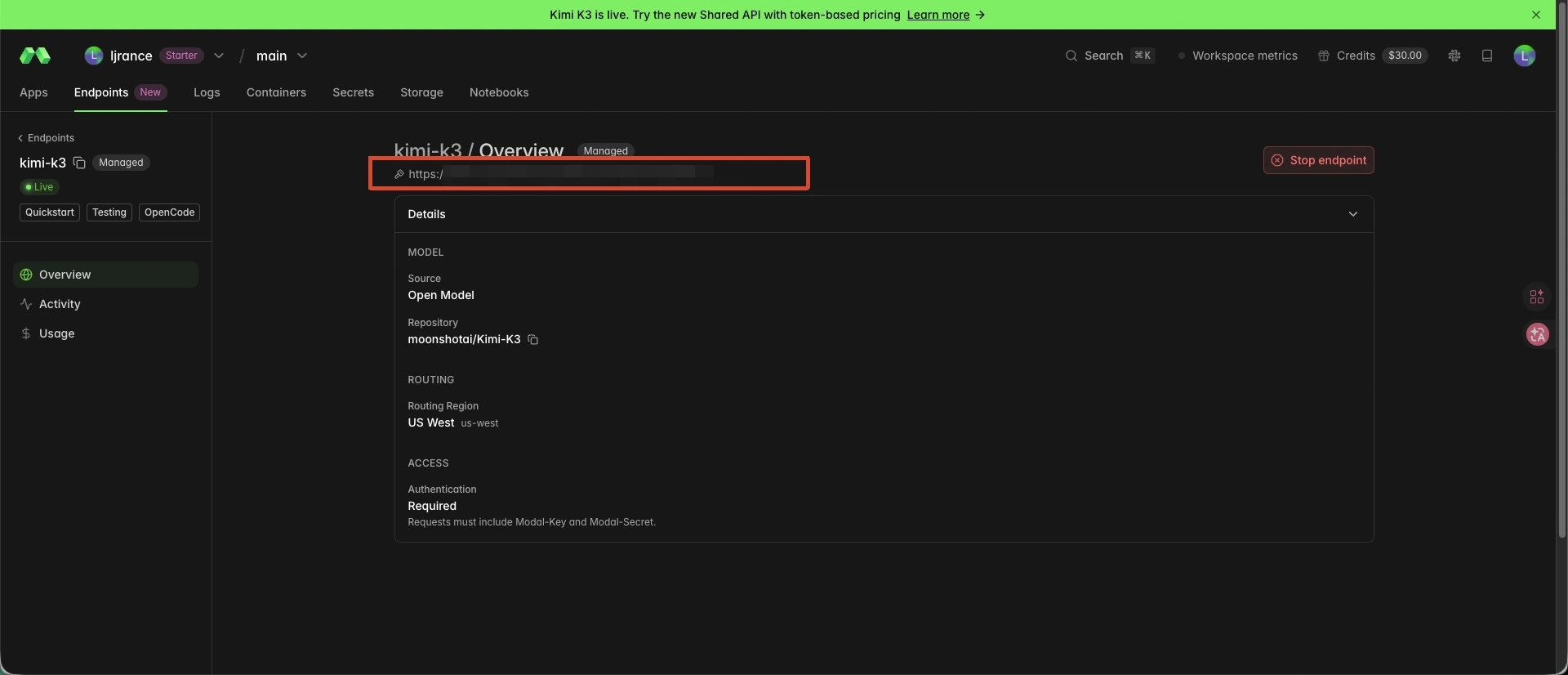The image size is (1568, 675).
Task: Click the Usage dollar icon
Action: click(26, 333)
